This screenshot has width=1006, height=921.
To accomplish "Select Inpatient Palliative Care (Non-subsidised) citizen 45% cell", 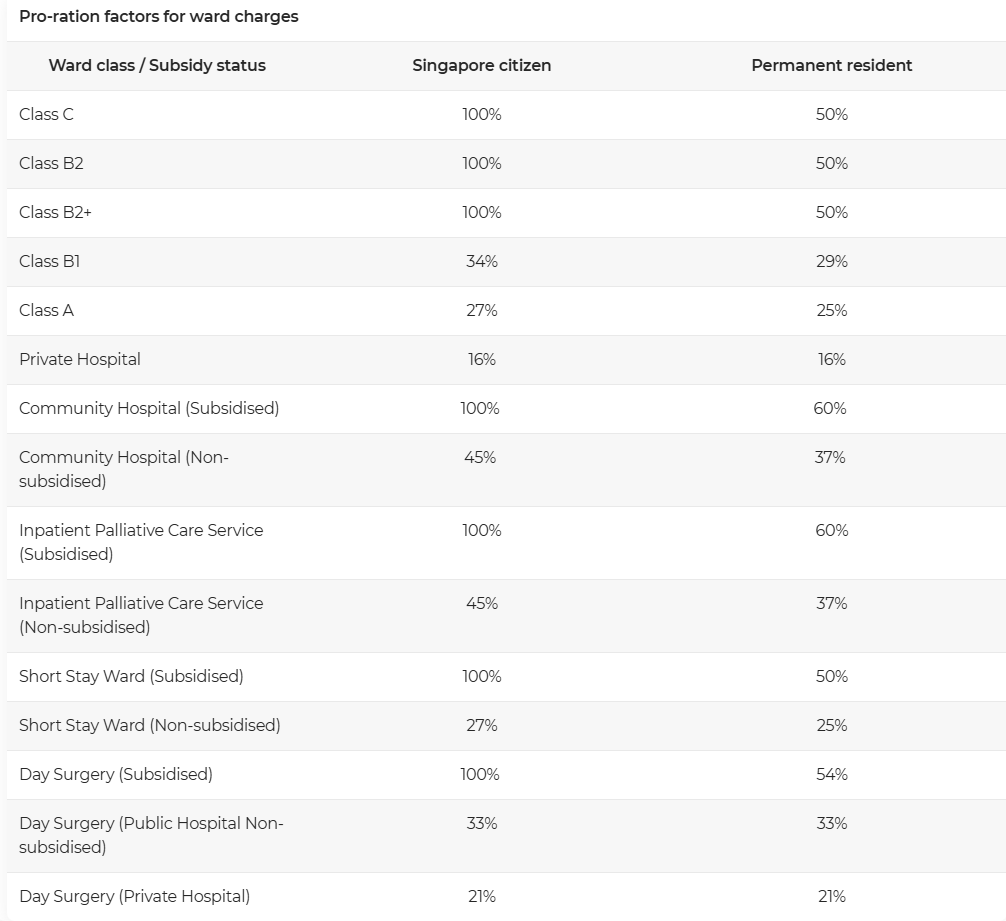I will click(481, 603).
